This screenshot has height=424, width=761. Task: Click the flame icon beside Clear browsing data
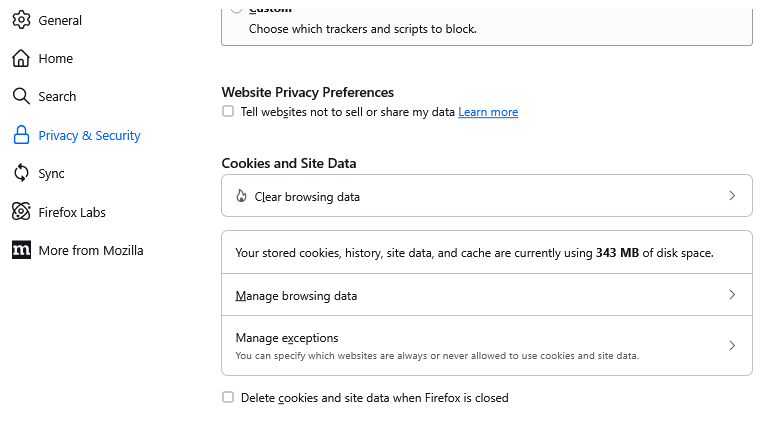[241, 196]
